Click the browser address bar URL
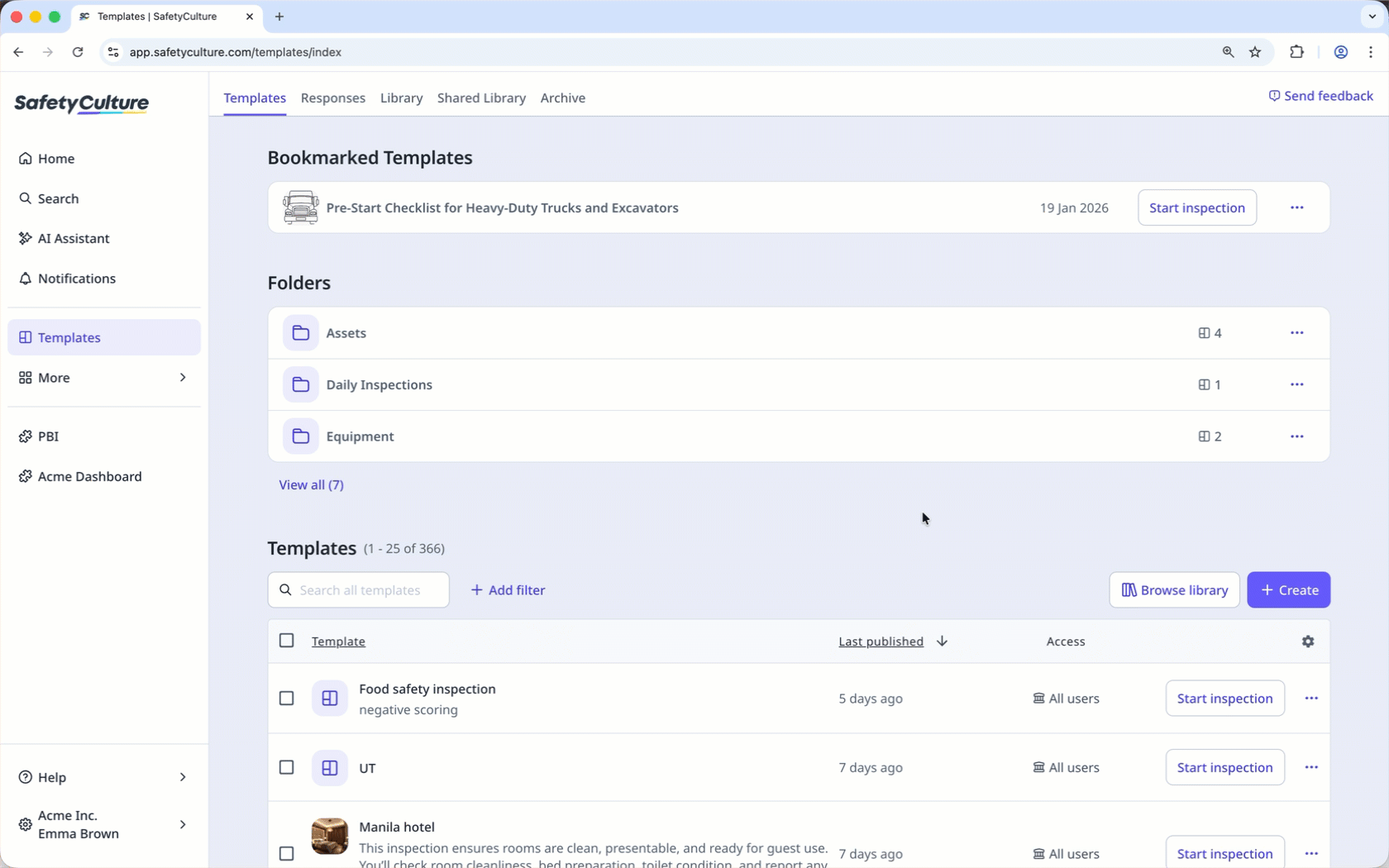Image resolution: width=1389 pixels, height=868 pixels. (236, 52)
